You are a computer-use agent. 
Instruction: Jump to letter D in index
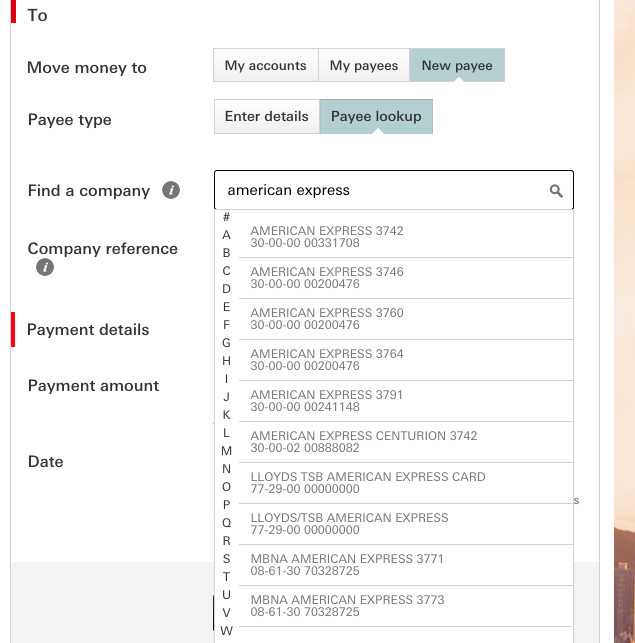click(226, 289)
